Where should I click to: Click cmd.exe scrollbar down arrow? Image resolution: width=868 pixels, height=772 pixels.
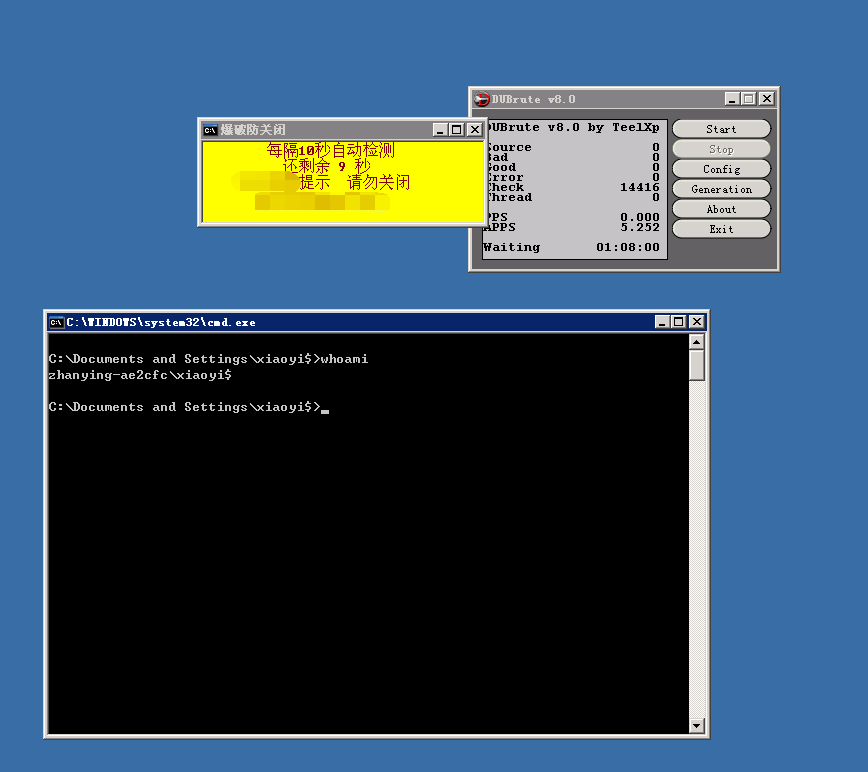click(x=697, y=725)
